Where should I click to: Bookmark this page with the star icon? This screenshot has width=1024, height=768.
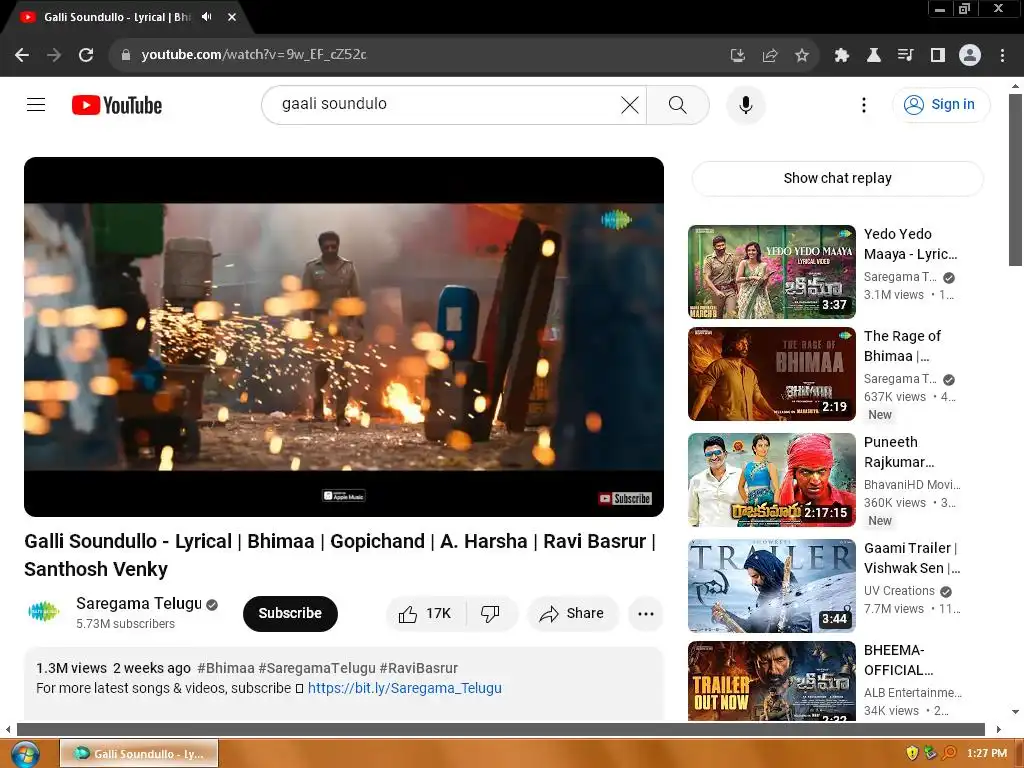(802, 56)
